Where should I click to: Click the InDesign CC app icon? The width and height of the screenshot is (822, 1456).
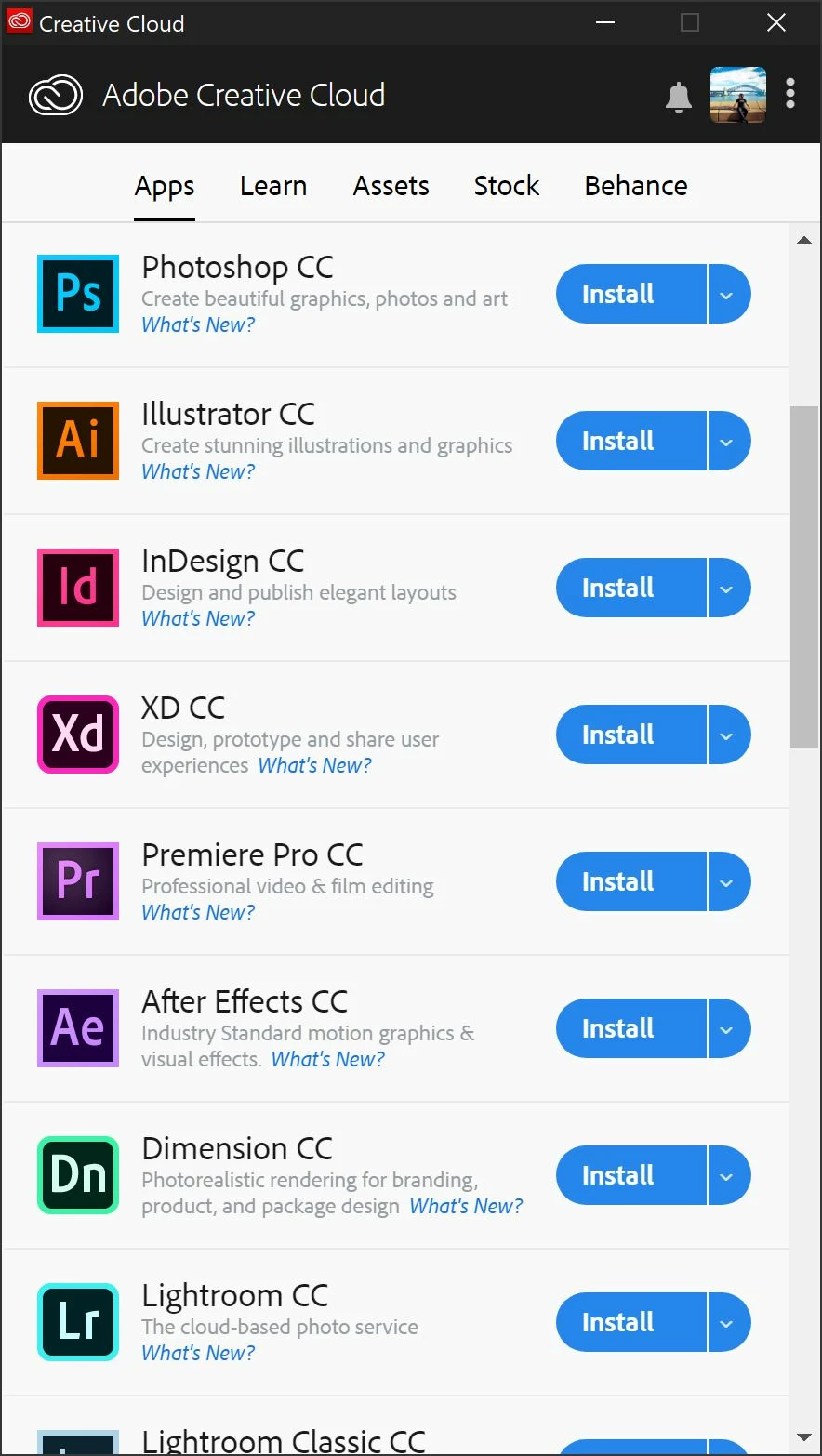click(78, 588)
